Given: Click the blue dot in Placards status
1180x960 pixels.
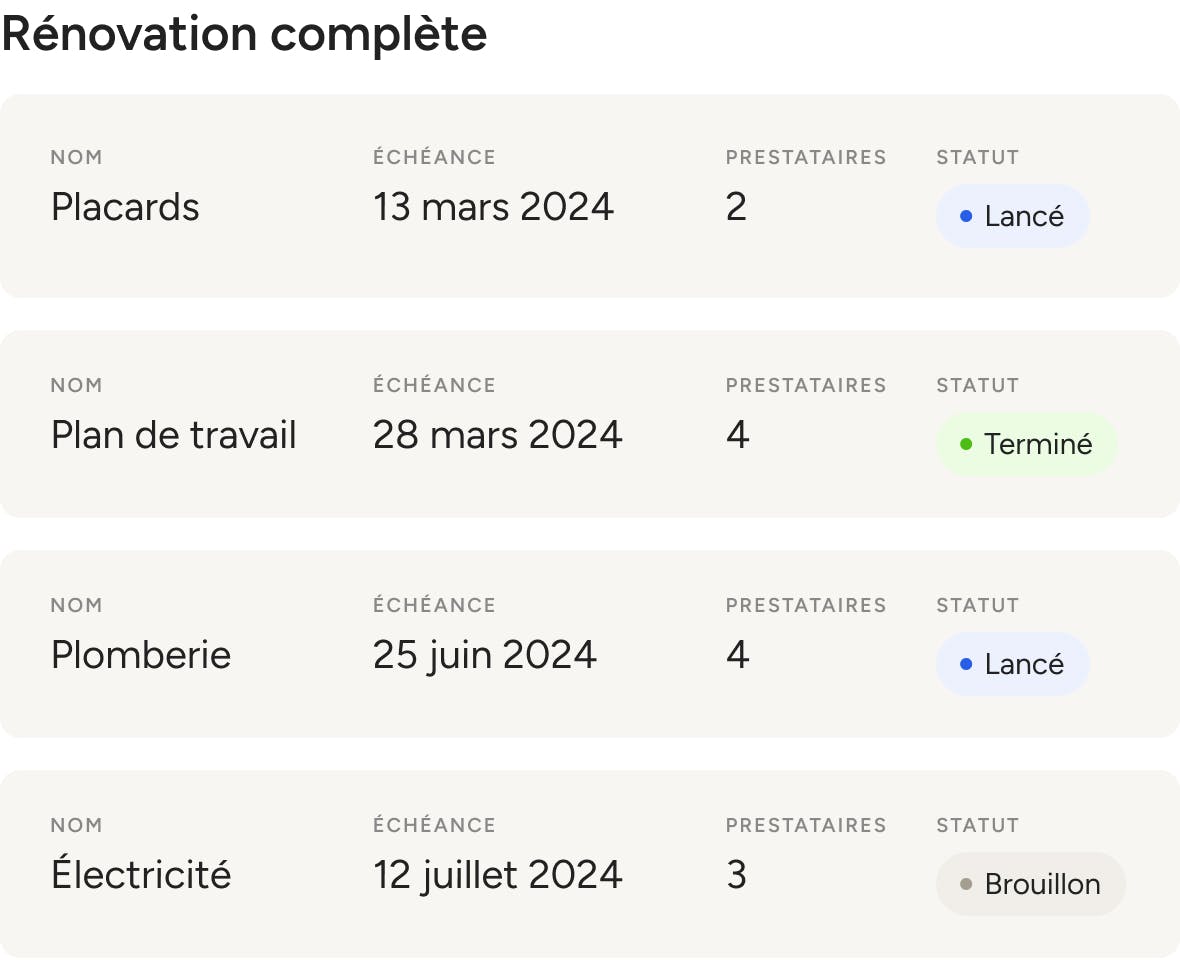Looking at the screenshot, I should click(x=966, y=217).
